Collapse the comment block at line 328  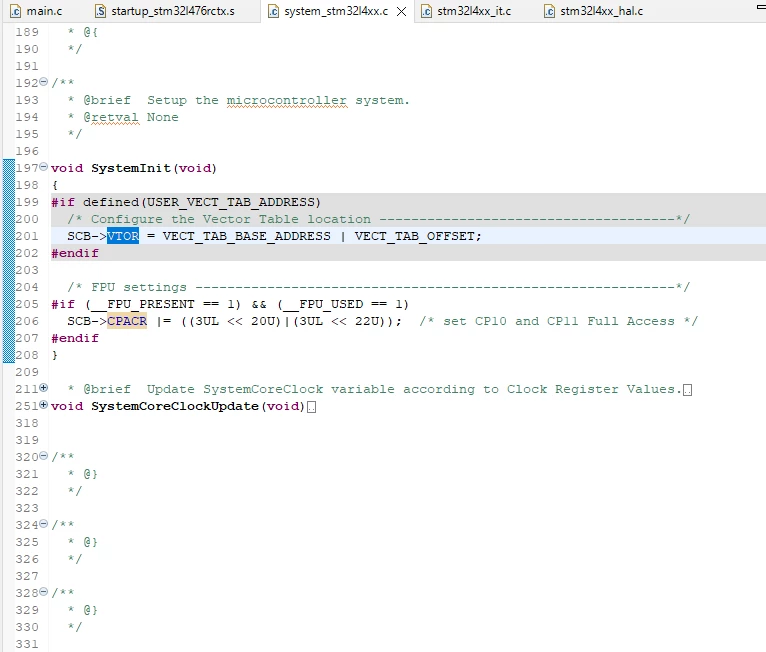tap(43, 592)
